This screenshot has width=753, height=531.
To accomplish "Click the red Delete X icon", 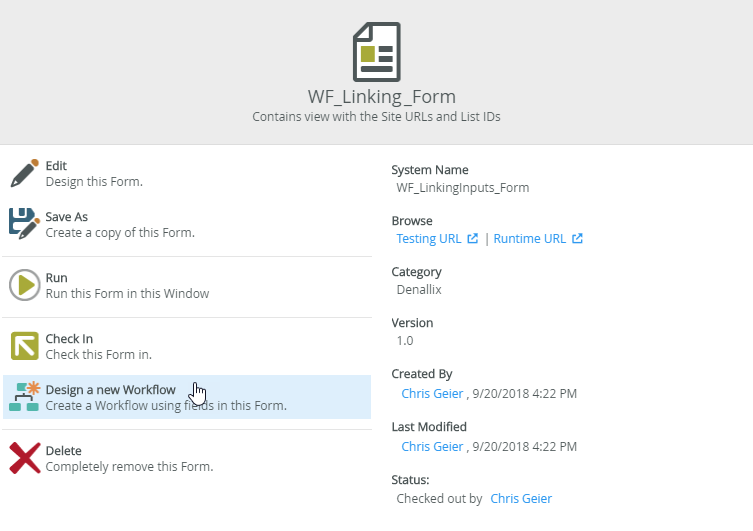I will point(24,458).
